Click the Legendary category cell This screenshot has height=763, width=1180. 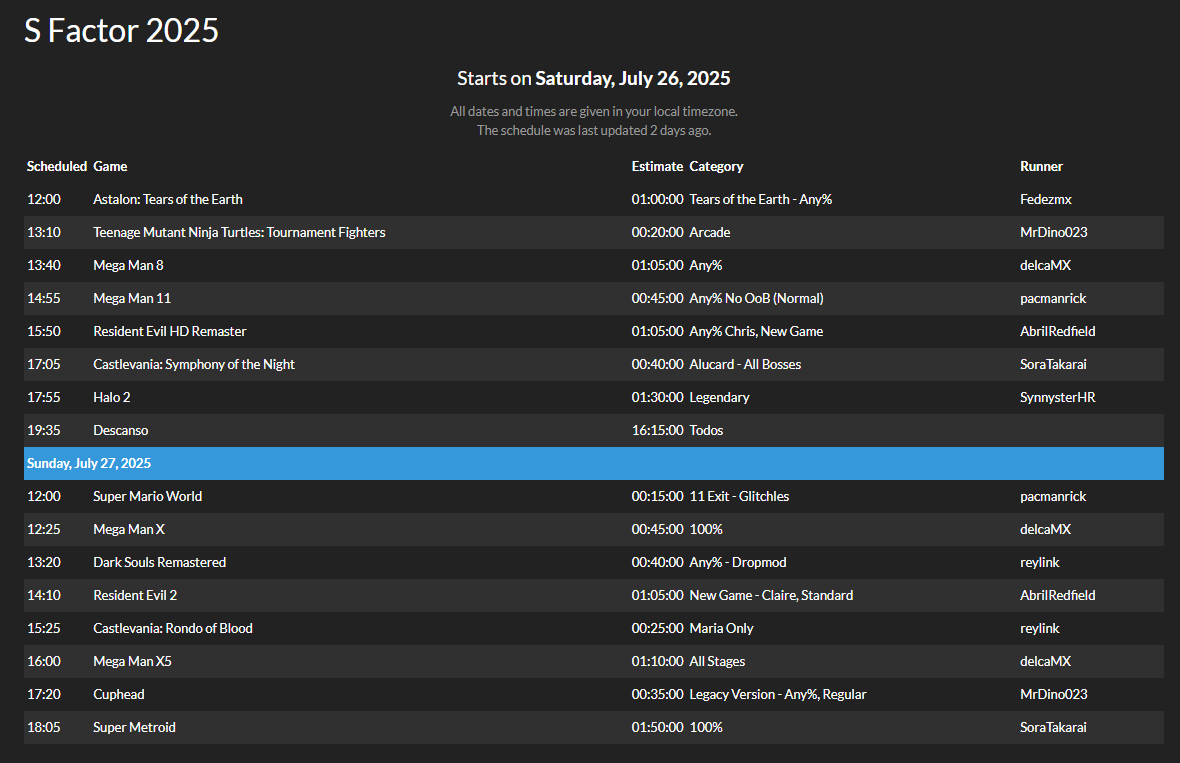pos(719,397)
